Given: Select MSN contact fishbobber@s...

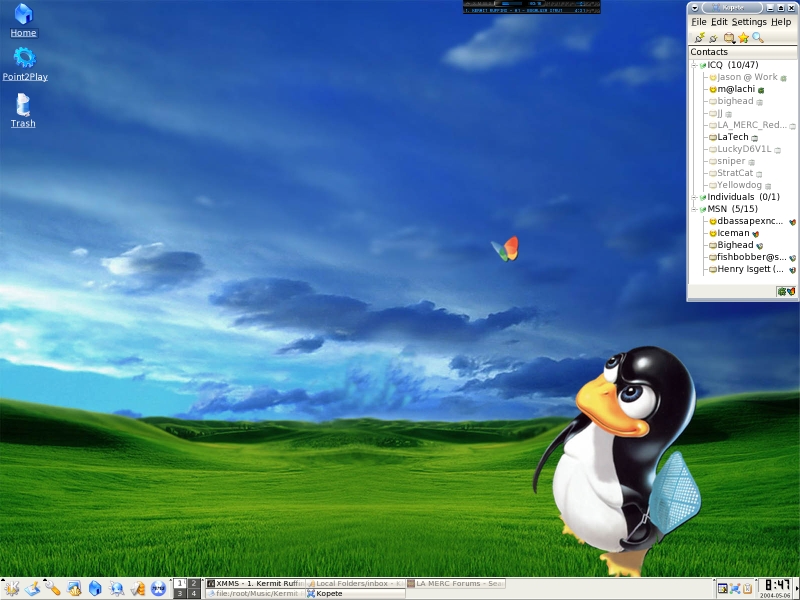Looking at the screenshot, I should click(x=752, y=257).
